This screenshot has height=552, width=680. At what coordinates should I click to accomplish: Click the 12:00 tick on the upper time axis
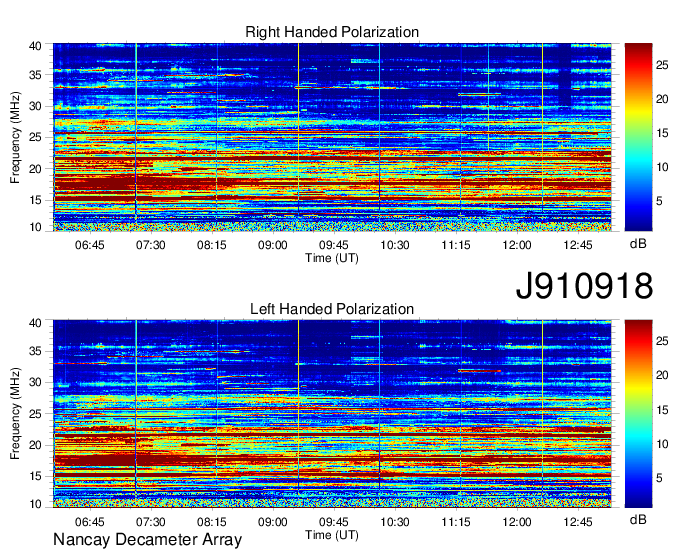click(517, 245)
